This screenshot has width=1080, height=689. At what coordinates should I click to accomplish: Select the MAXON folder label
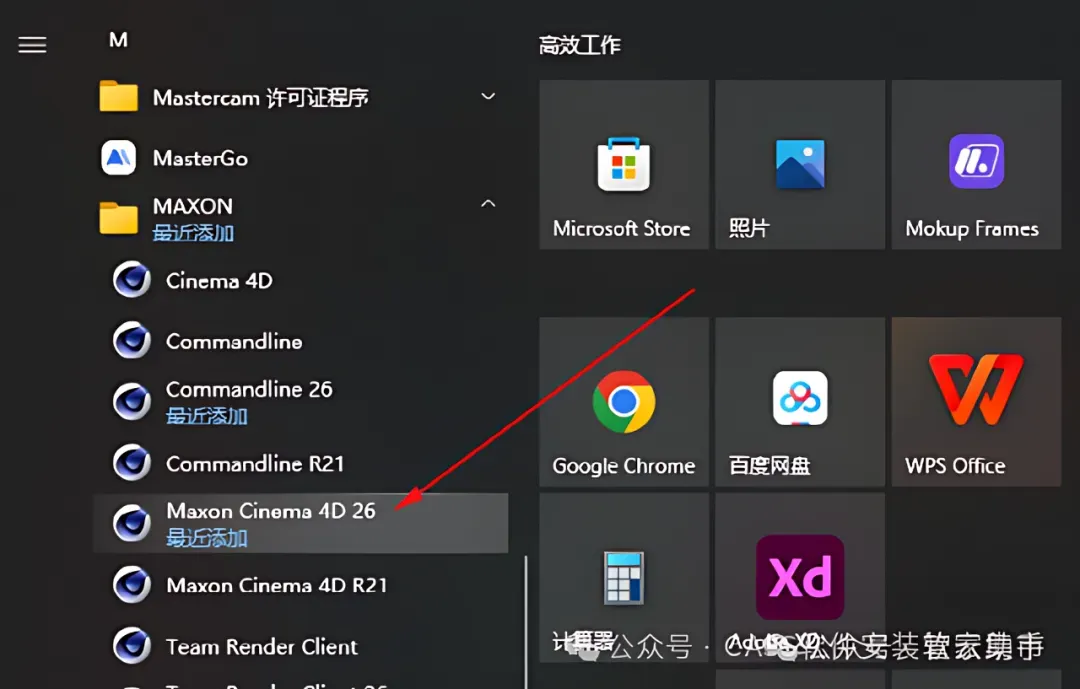(193, 206)
